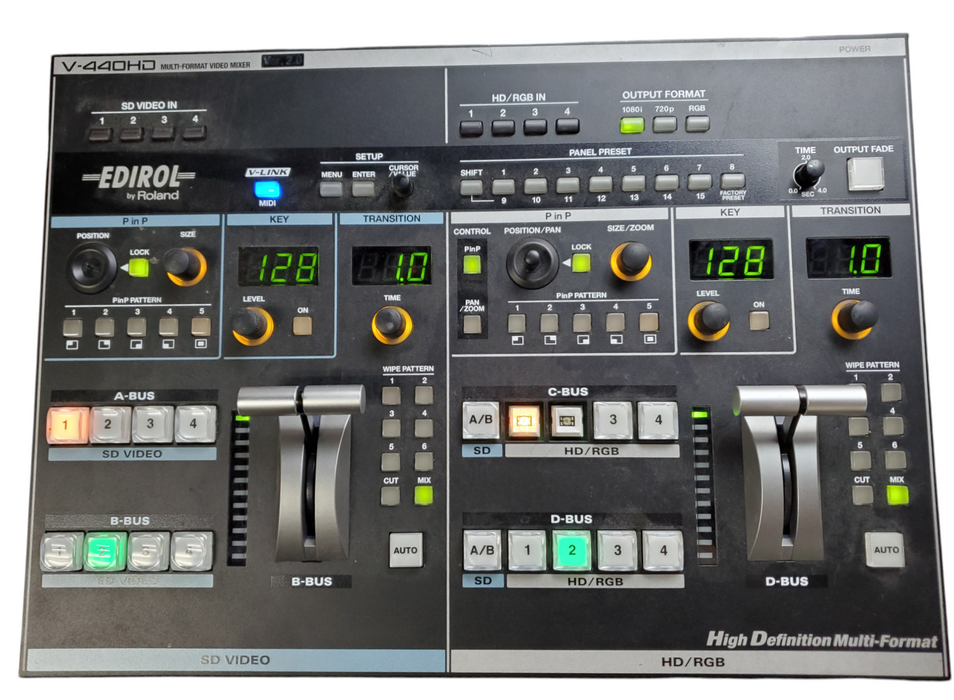
Task: Select HD MIX transition button
Action: pyautogui.click(x=897, y=494)
